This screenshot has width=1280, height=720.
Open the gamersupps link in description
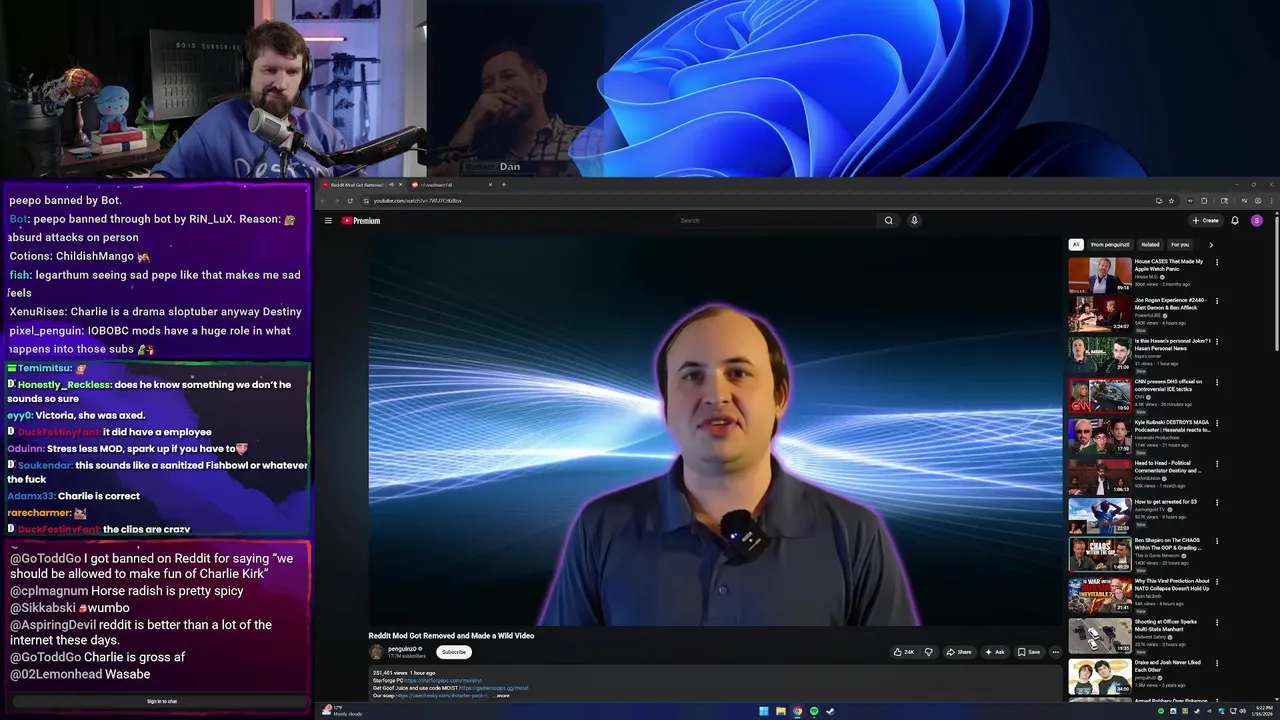click(493, 688)
